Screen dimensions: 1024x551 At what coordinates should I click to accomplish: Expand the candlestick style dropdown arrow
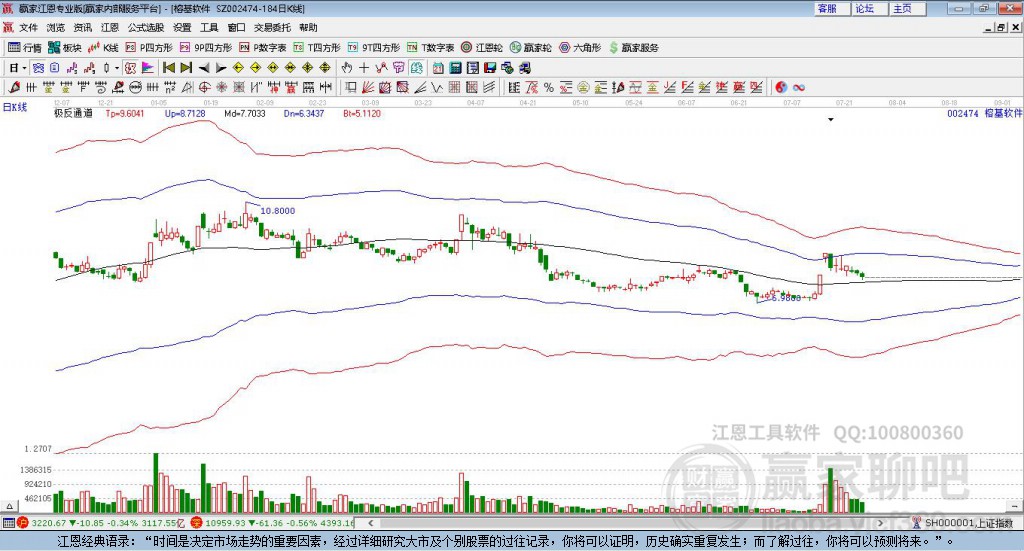click(x=117, y=68)
